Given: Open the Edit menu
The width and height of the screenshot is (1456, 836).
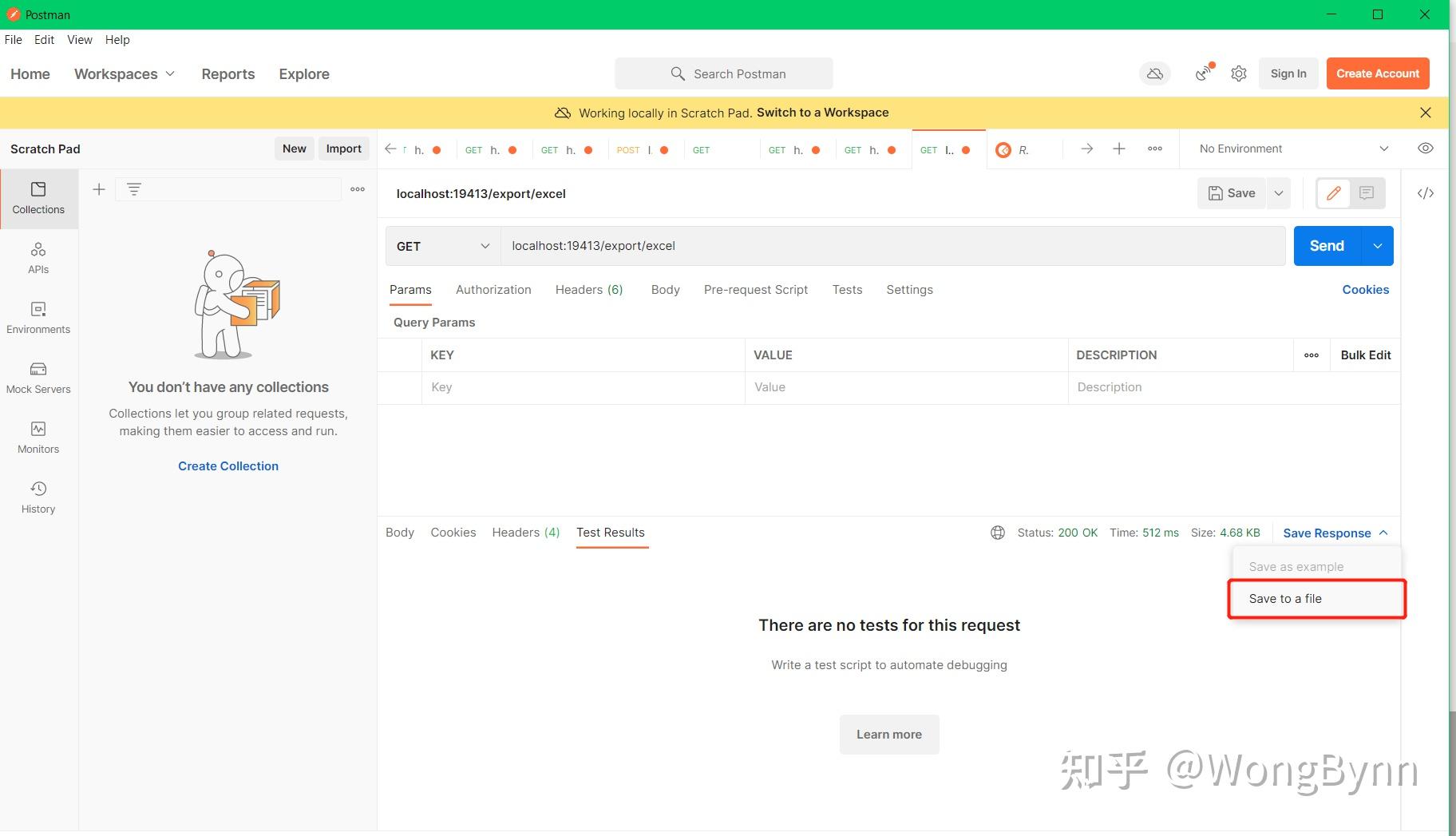Looking at the screenshot, I should click(44, 40).
